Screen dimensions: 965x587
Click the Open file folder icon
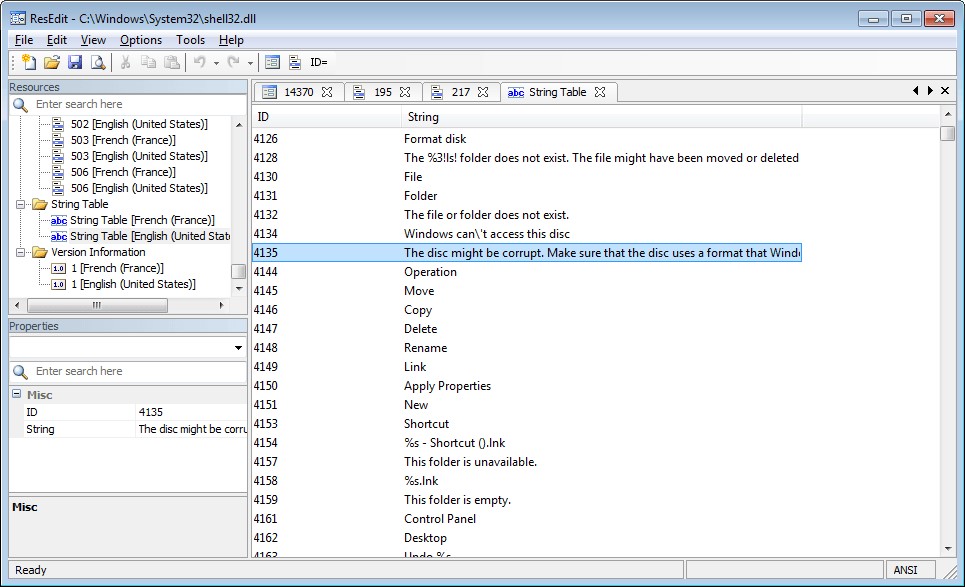[52, 62]
